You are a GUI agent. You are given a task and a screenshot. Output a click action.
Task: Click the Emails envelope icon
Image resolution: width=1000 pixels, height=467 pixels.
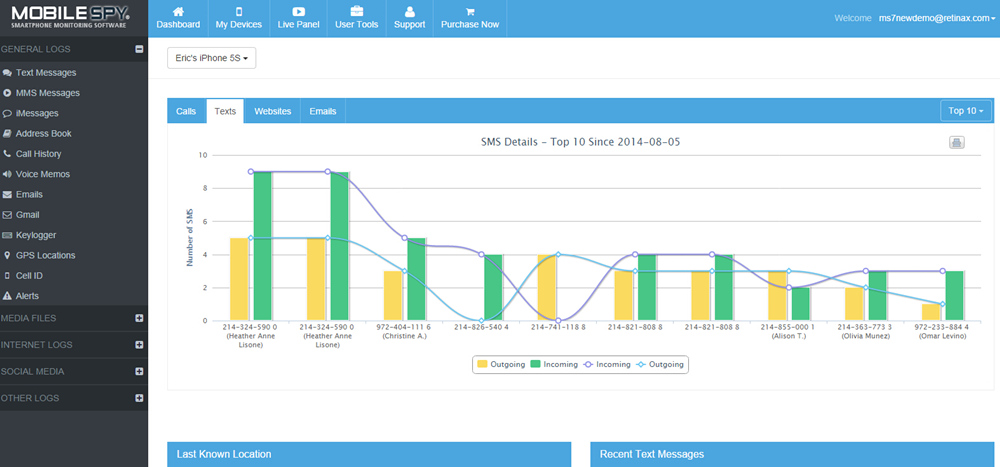pyautogui.click(x=7, y=195)
